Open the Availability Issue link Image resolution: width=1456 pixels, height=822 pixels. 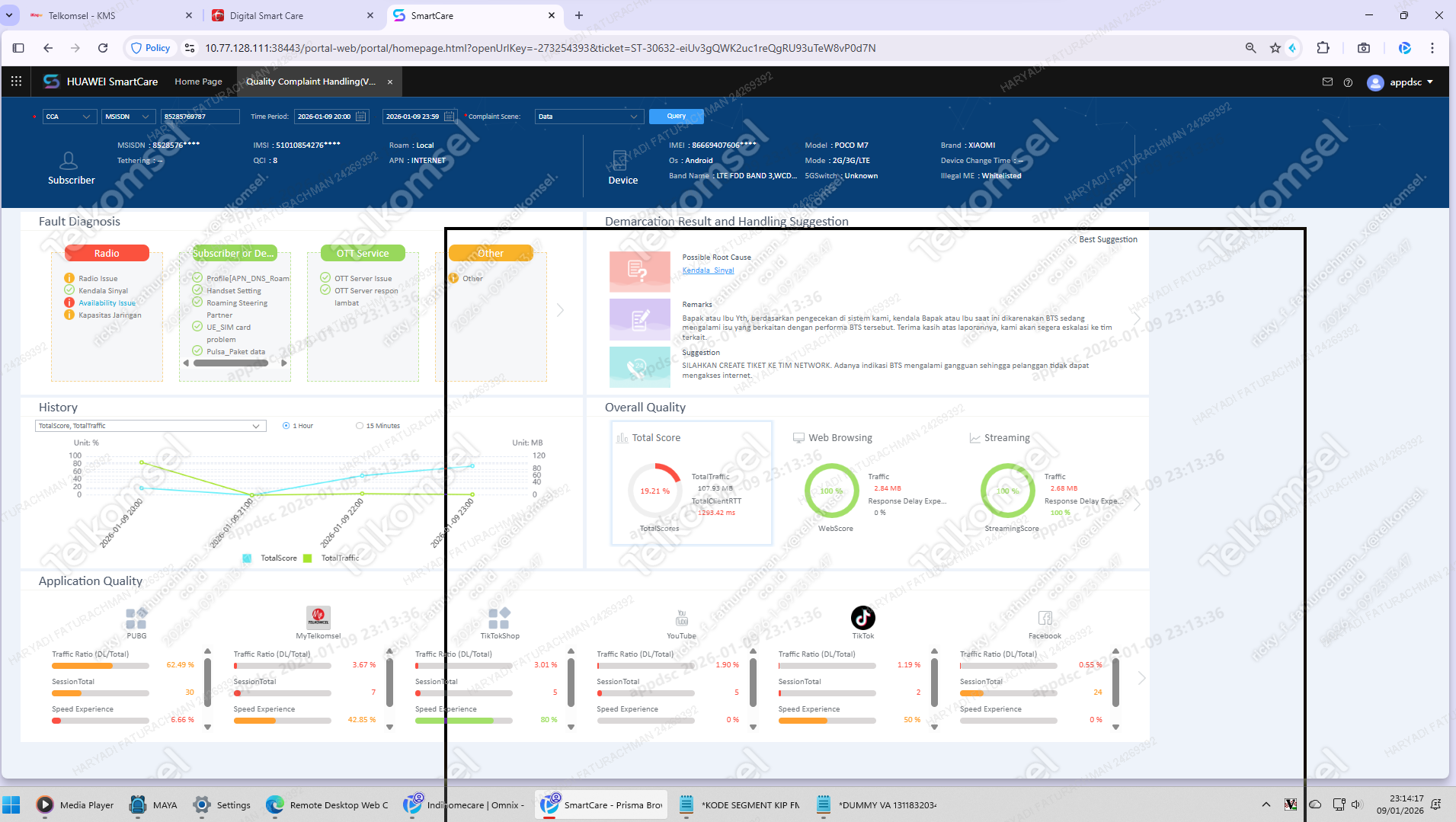point(107,303)
